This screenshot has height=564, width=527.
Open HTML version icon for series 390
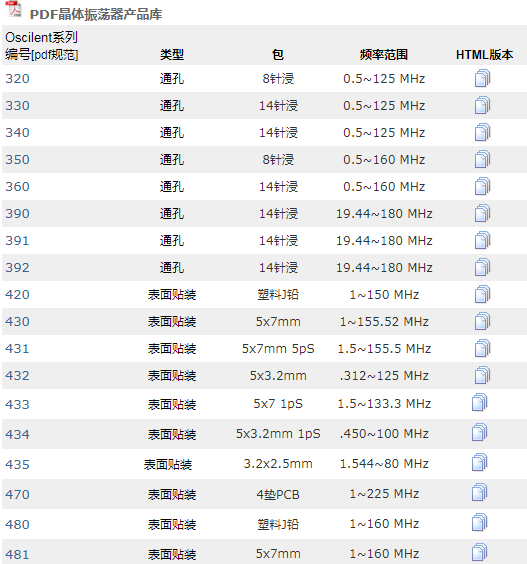[x=482, y=213]
